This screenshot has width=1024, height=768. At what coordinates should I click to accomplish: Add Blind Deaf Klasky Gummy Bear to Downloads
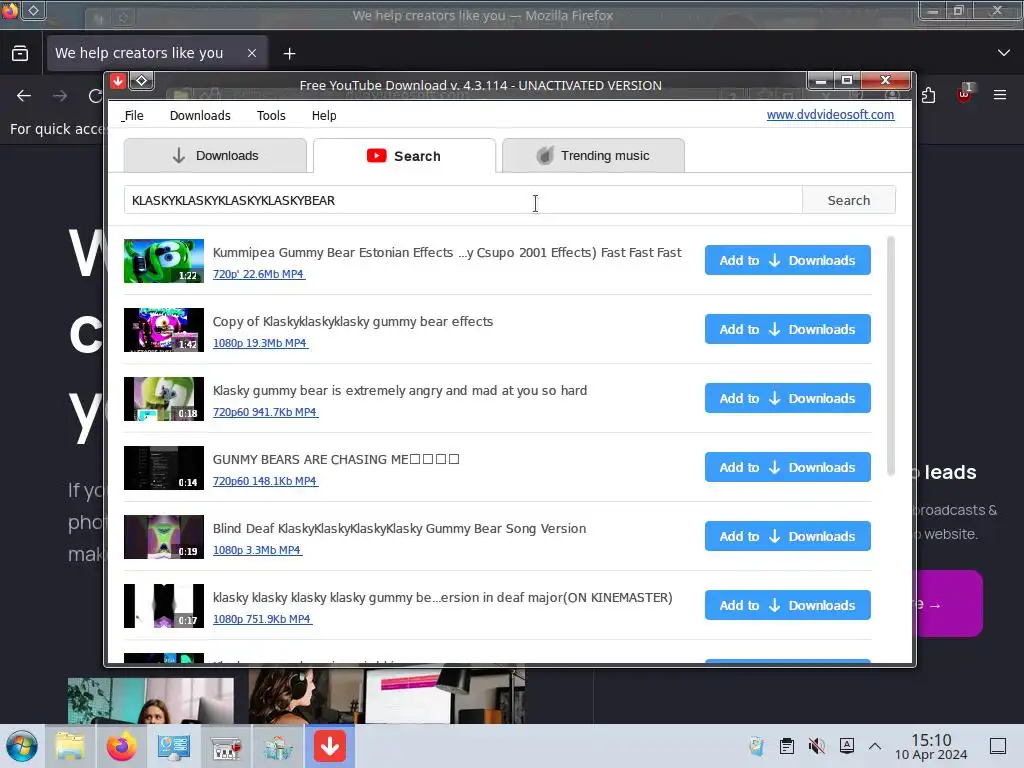(788, 536)
